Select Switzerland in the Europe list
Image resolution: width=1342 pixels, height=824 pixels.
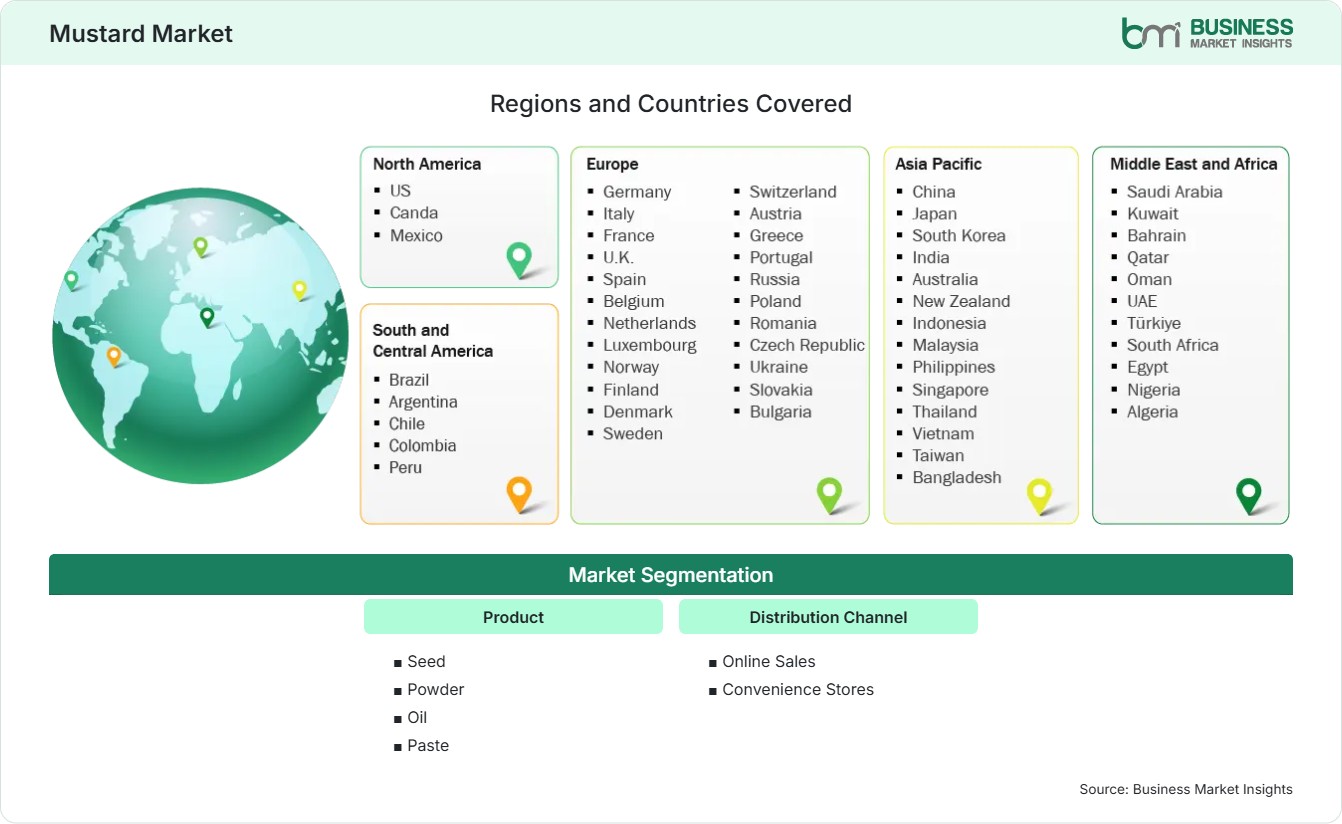pos(793,191)
